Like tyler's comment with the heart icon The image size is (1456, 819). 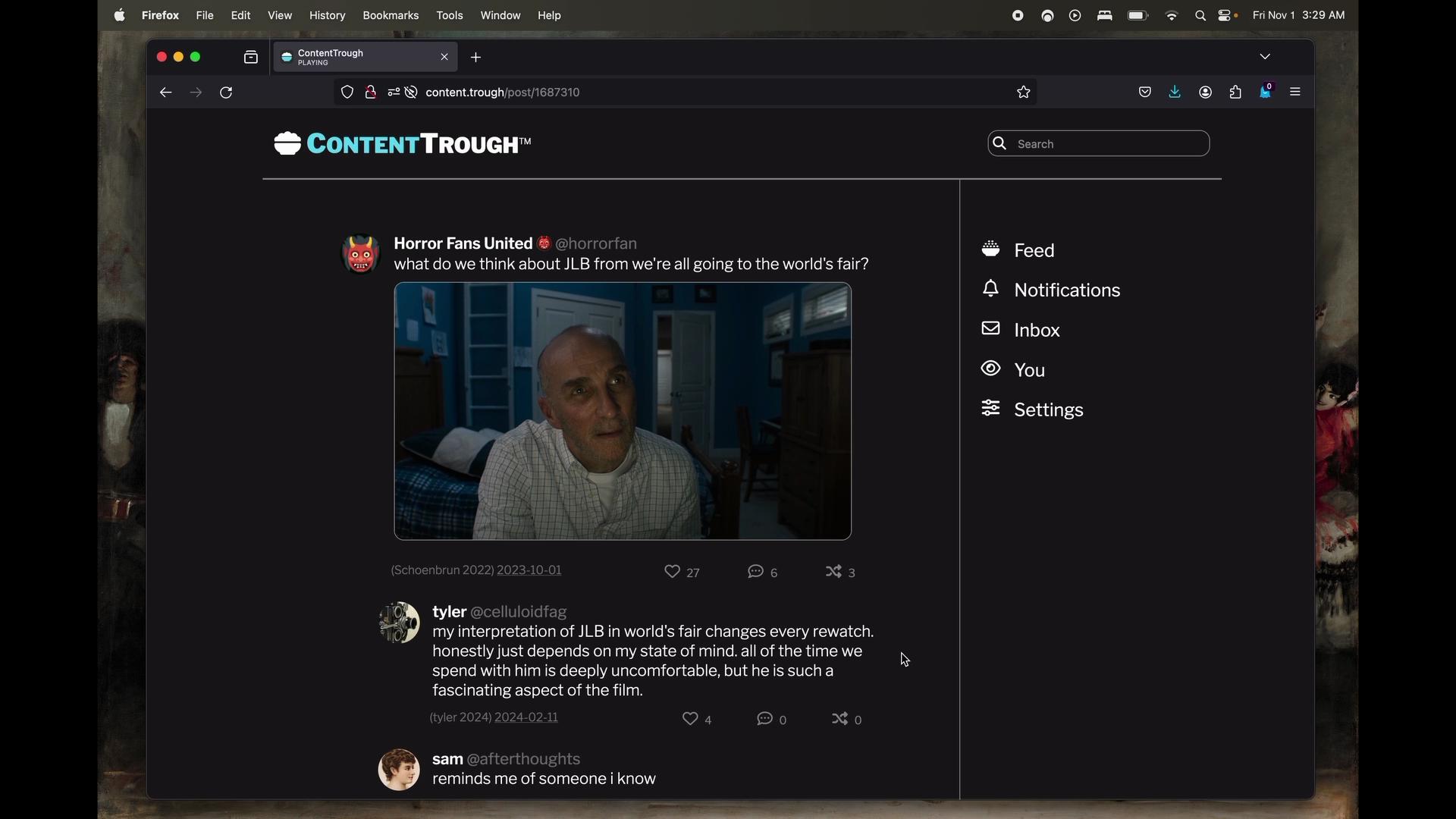pyautogui.click(x=690, y=719)
